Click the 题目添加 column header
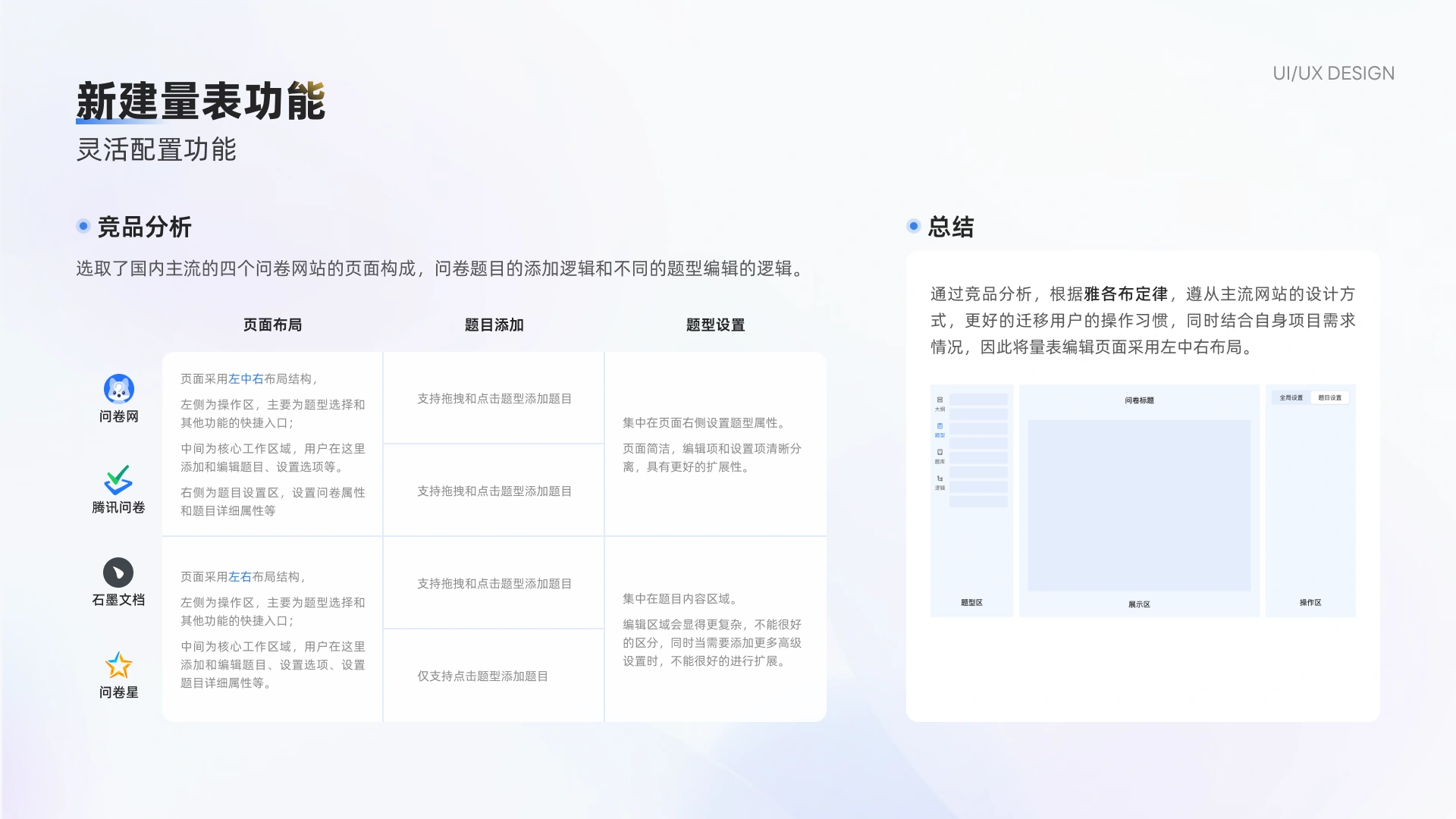The height and width of the screenshot is (819, 1456). [x=494, y=325]
